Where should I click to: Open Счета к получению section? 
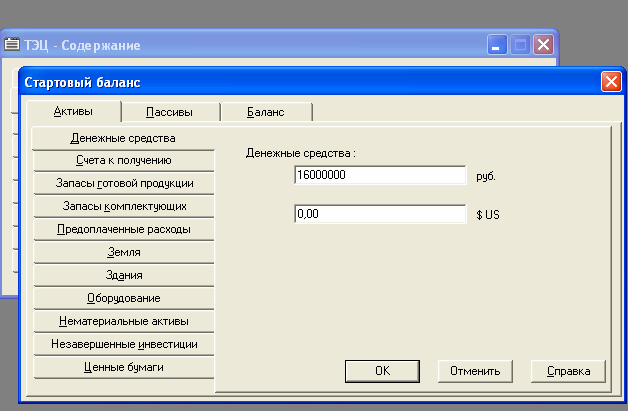pyautogui.click(x=124, y=161)
